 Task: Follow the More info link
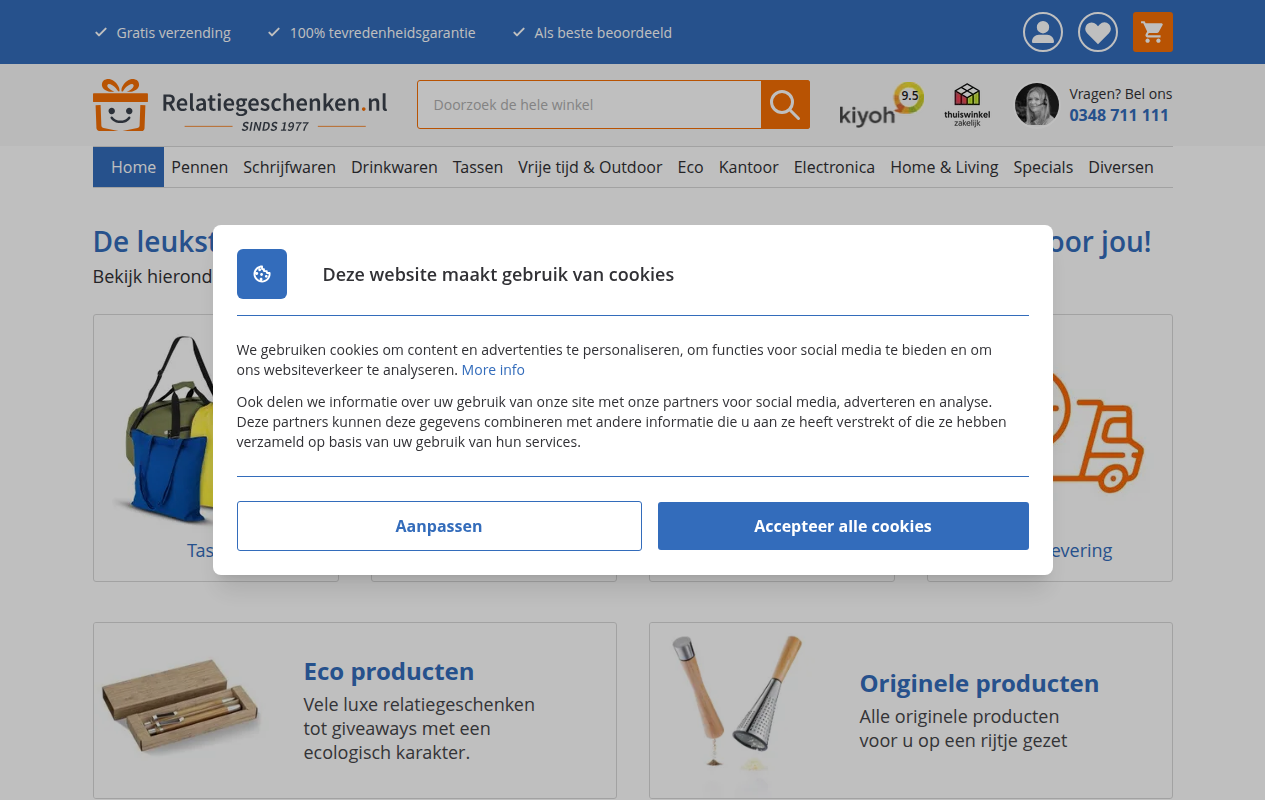click(493, 370)
